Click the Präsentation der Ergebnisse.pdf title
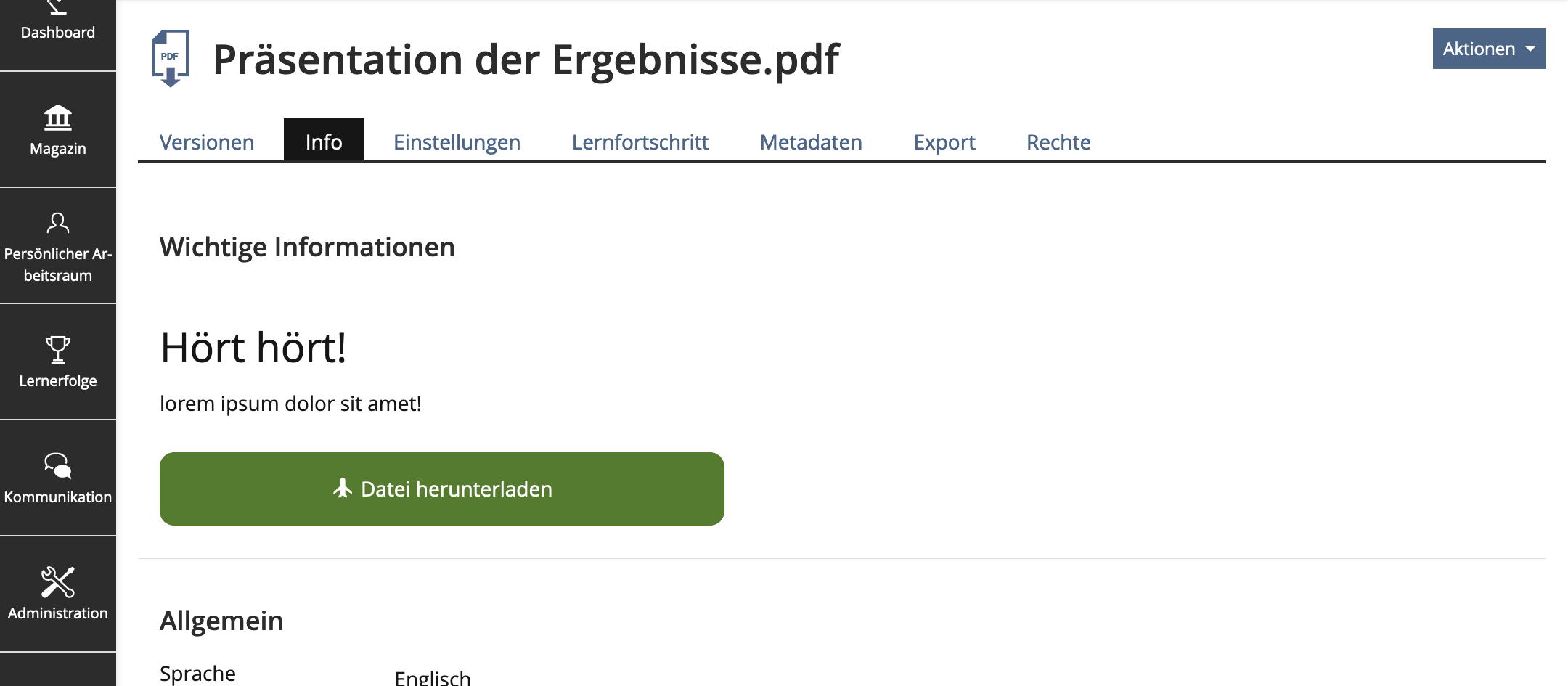 tap(526, 60)
